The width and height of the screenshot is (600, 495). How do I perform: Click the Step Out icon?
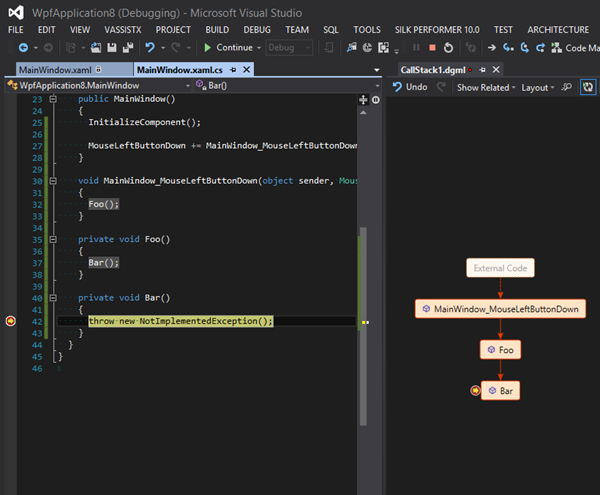[540, 48]
